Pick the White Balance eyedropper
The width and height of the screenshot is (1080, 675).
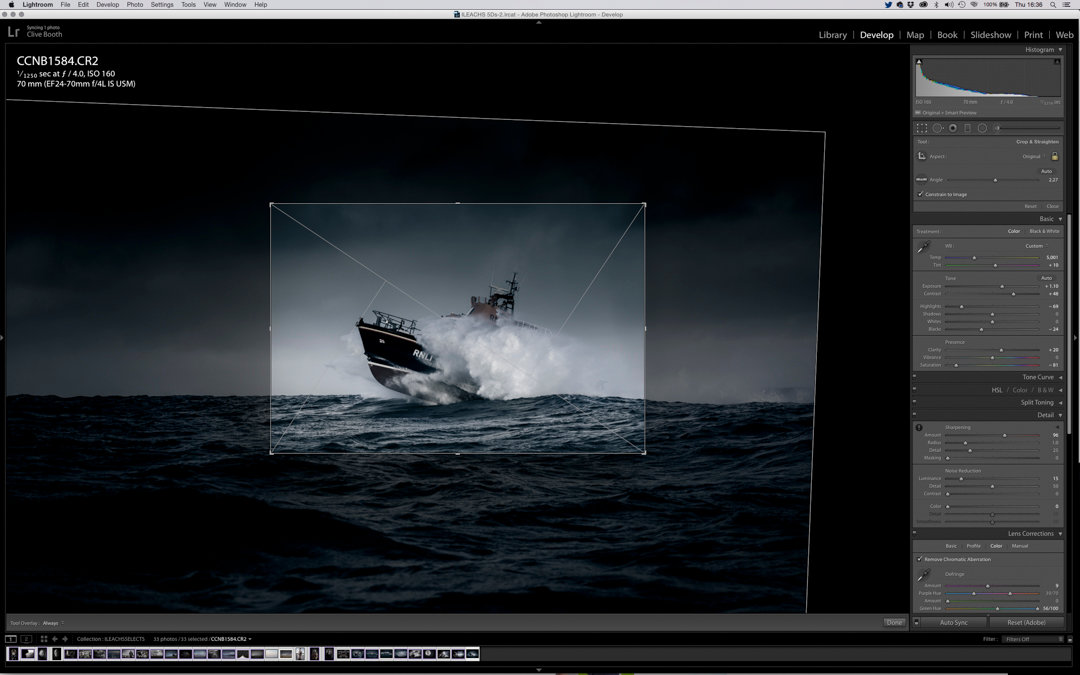coord(923,247)
